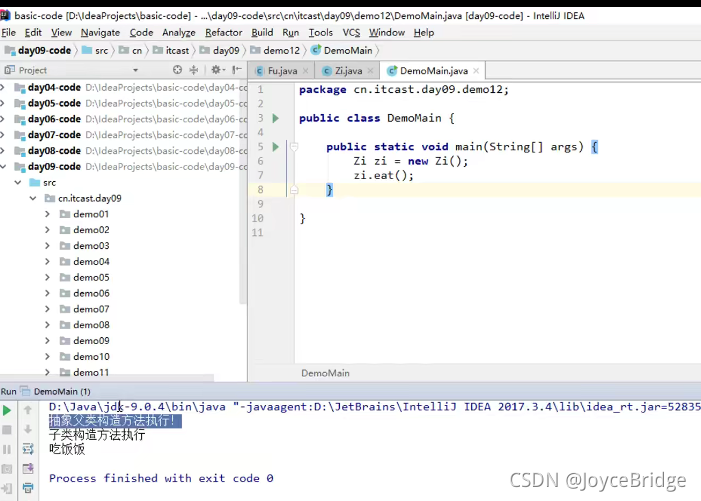Click the day09-code breadcrumb

click(38, 51)
